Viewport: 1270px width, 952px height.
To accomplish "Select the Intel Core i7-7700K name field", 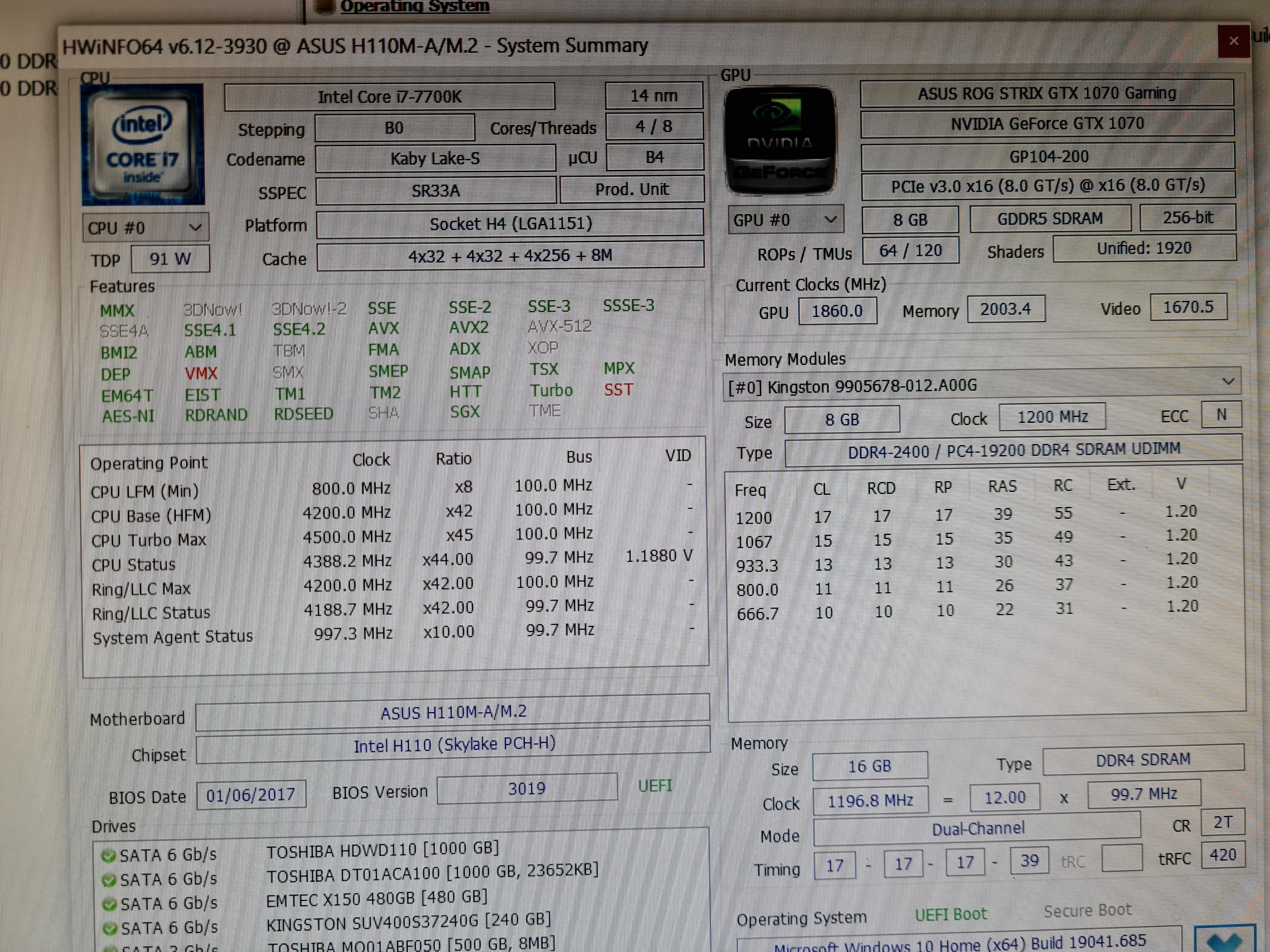I will tap(389, 97).
